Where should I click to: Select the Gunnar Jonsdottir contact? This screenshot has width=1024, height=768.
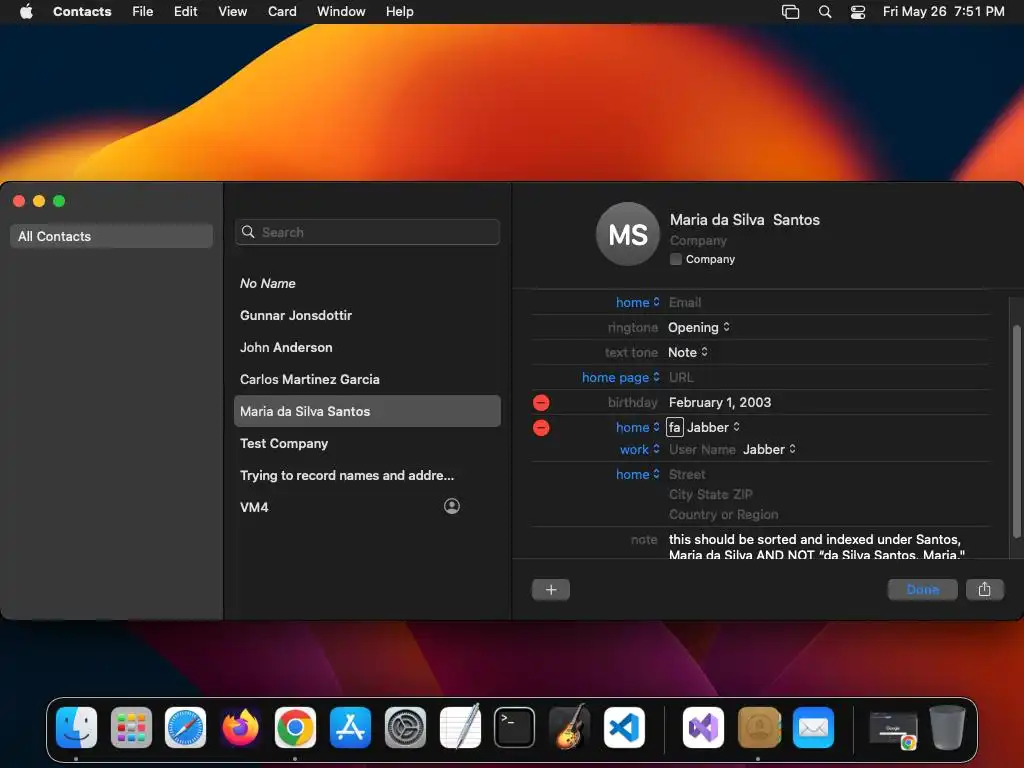coord(367,315)
